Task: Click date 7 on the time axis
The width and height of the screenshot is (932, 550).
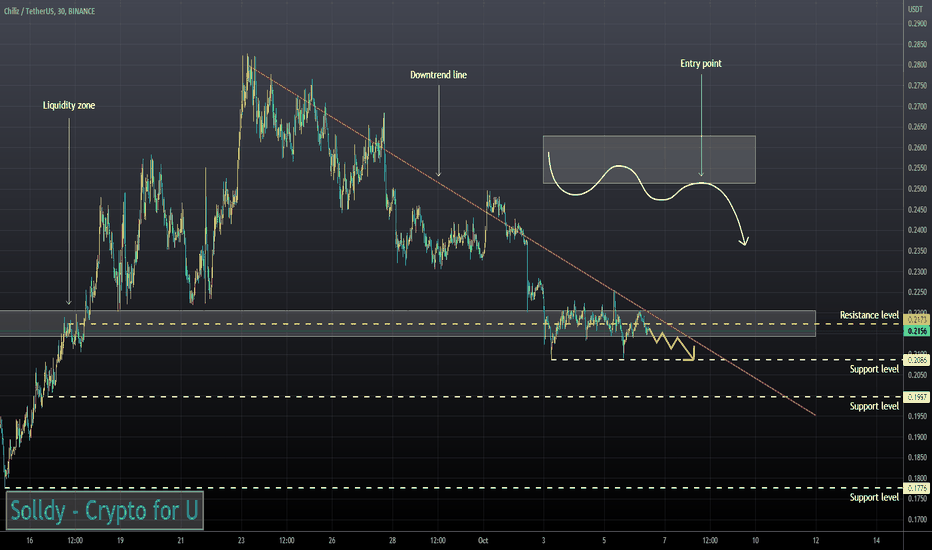Action: (665, 540)
